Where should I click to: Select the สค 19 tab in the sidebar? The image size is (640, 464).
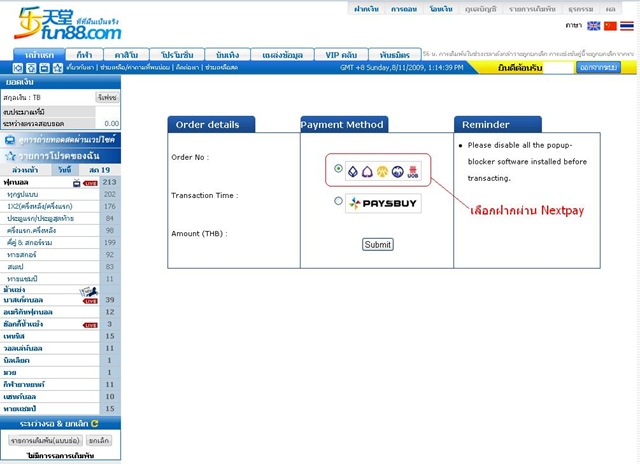click(99, 169)
